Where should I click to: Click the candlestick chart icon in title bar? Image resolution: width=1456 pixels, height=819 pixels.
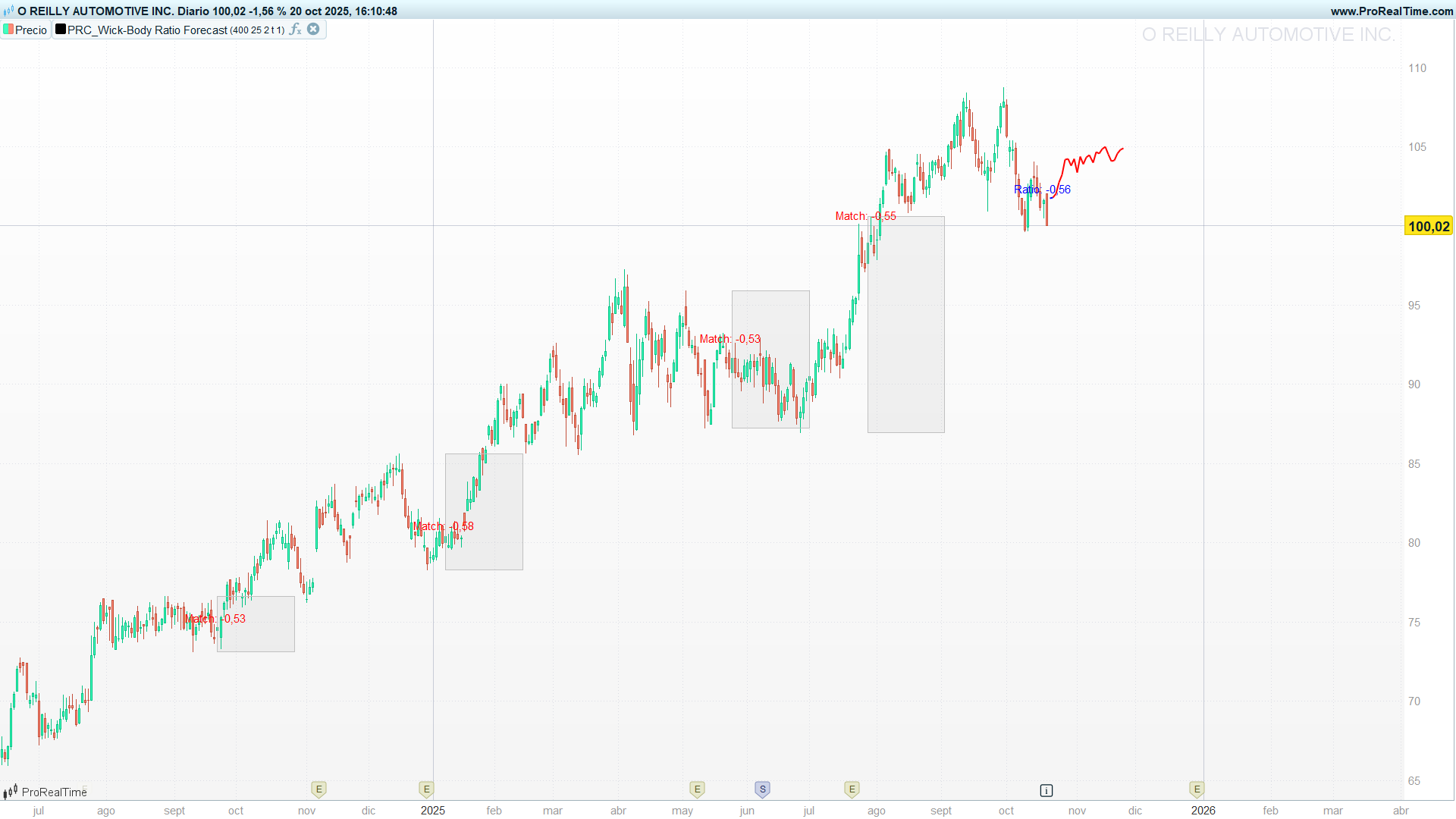pyautogui.click(x=8, y=11)
